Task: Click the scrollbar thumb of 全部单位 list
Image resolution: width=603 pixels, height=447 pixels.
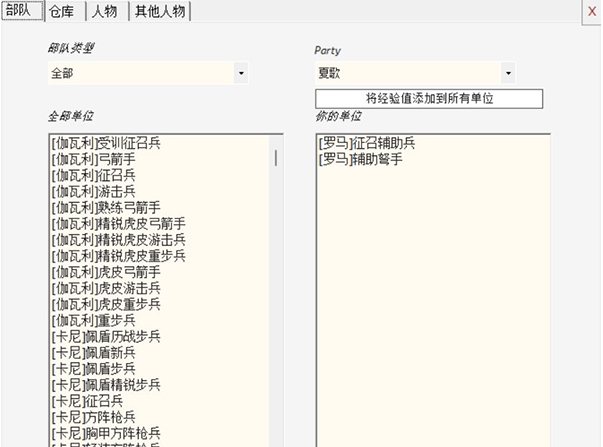Action: [276, 158]
